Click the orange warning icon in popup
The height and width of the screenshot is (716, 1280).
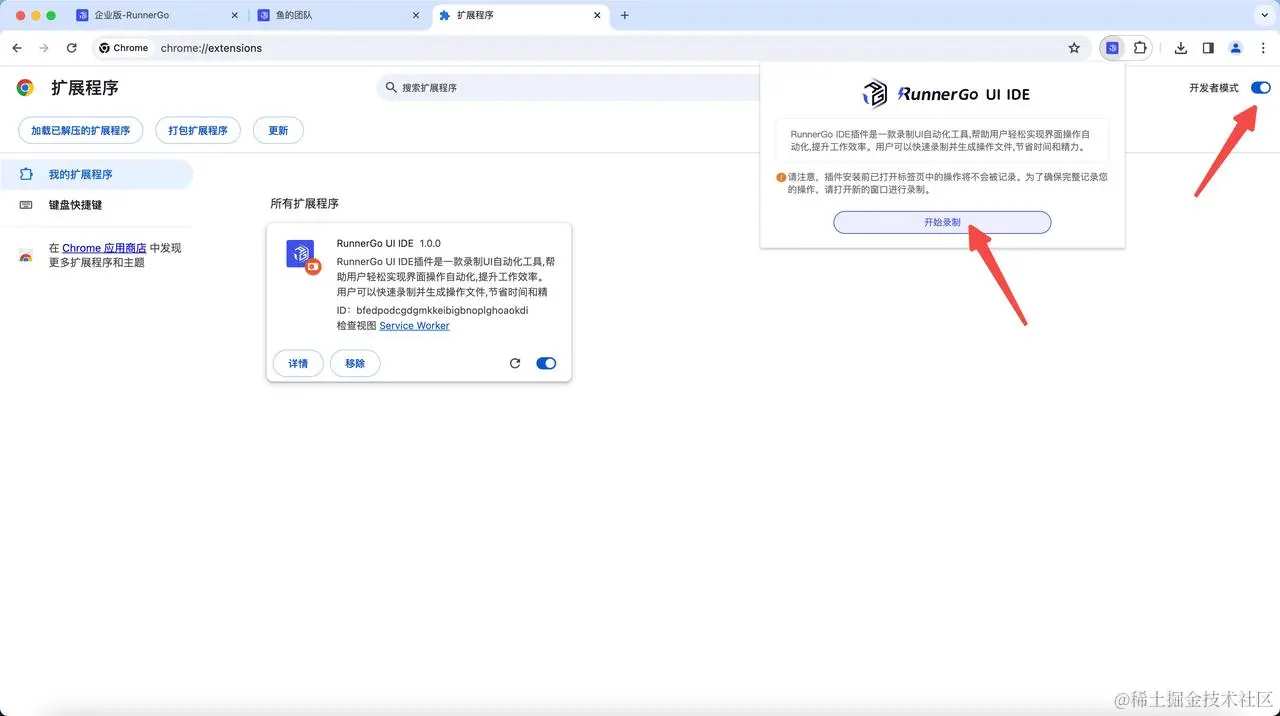pyautogui.click(x=781, y=177)
